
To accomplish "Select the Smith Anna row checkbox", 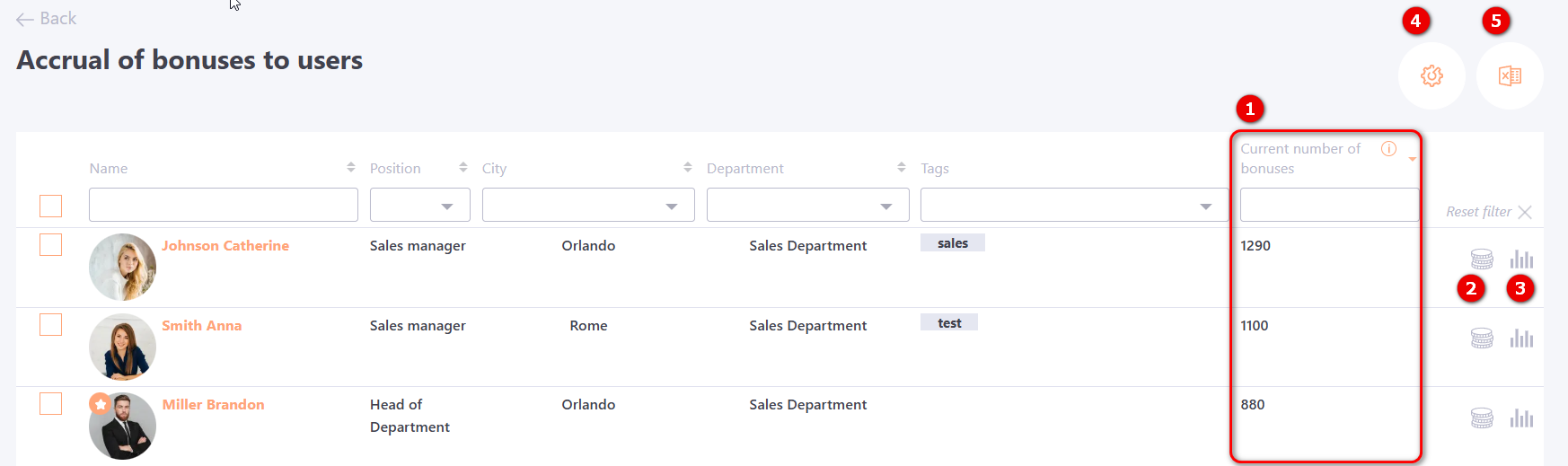I will click(51, 324).
